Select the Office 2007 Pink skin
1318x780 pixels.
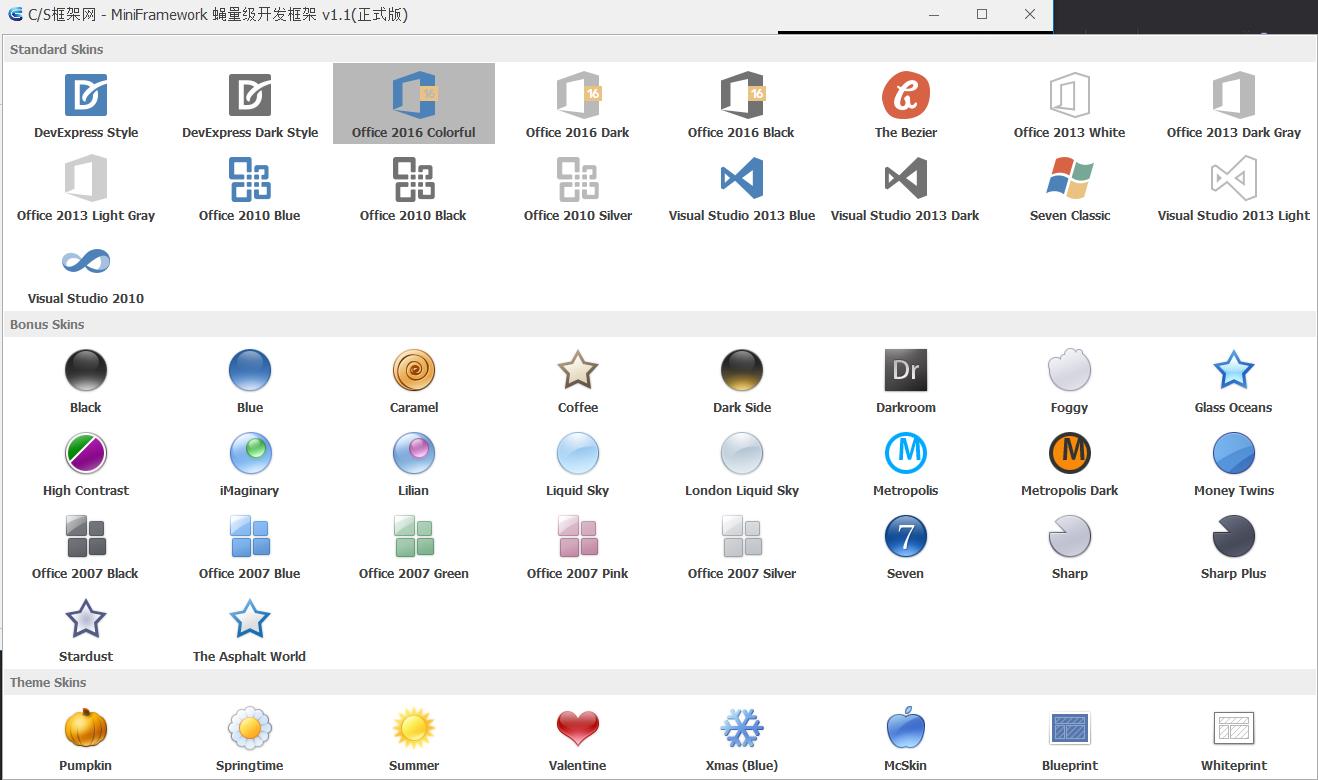coord(577,544)
